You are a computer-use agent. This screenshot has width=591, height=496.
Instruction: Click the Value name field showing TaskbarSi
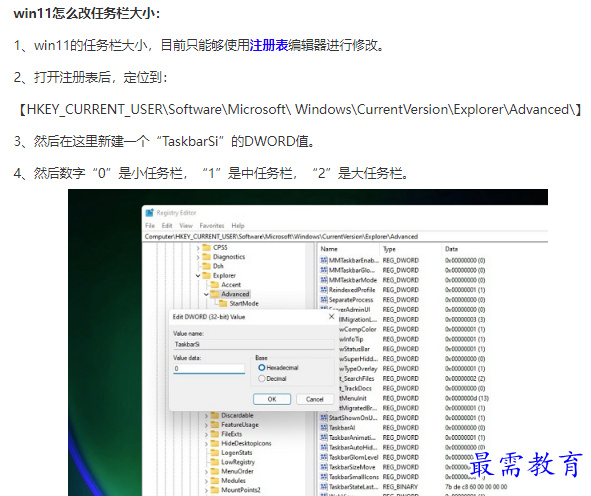(254, 344)
